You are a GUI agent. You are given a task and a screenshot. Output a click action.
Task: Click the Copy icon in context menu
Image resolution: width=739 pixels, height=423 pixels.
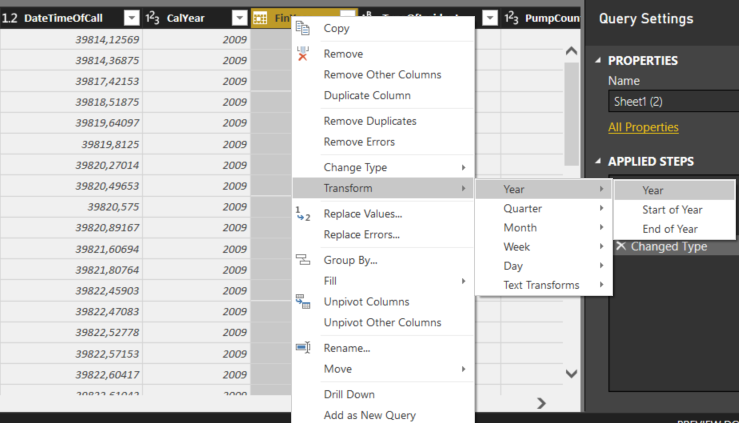pos(303,28)
